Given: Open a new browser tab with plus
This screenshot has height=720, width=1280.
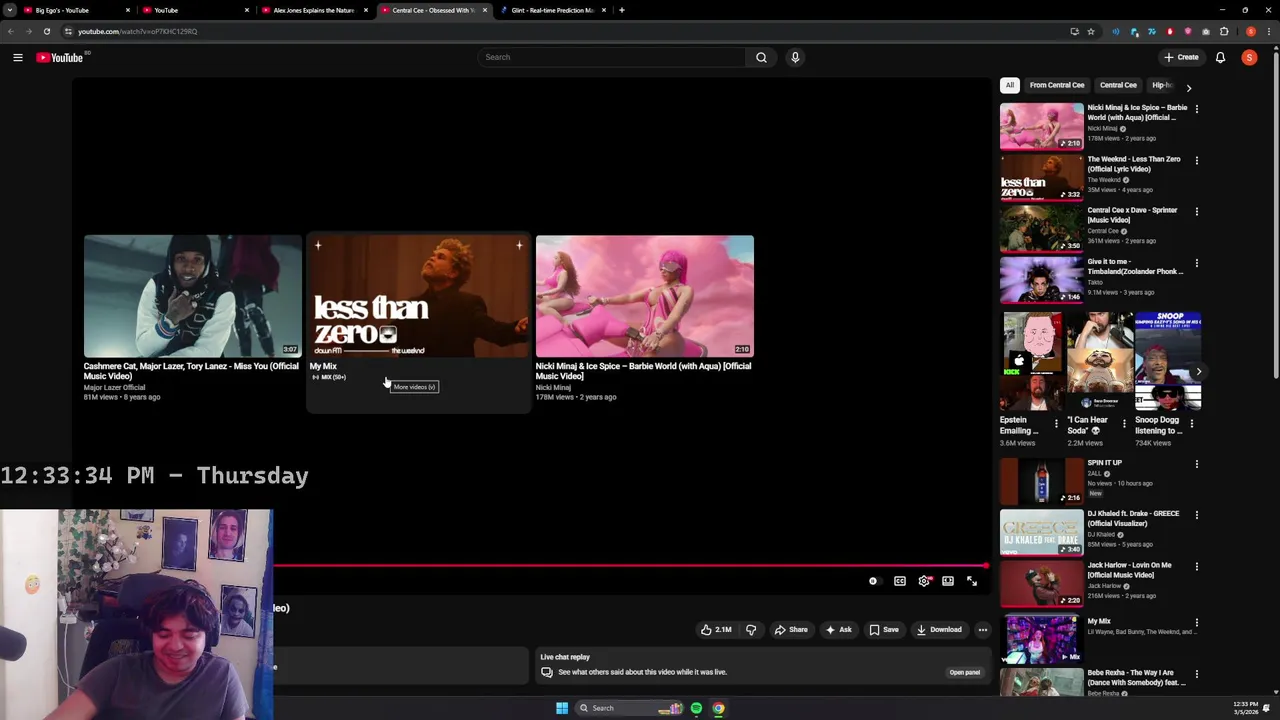Looking at the screenshot, I should pyautogui.click(x=621, y=10).
